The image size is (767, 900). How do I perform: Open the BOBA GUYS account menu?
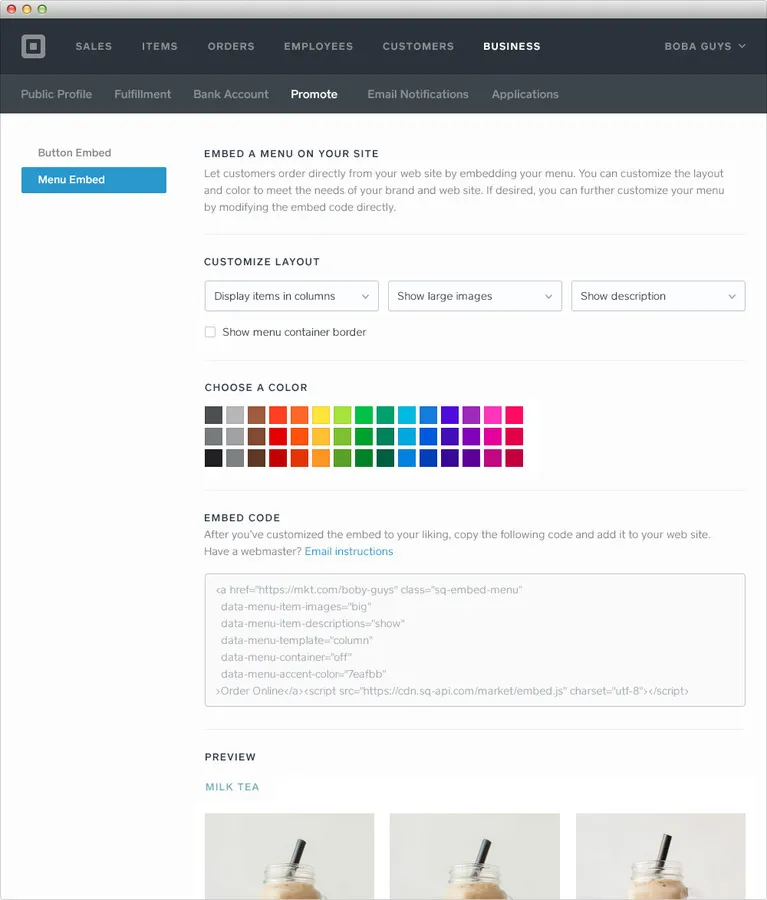704,46
